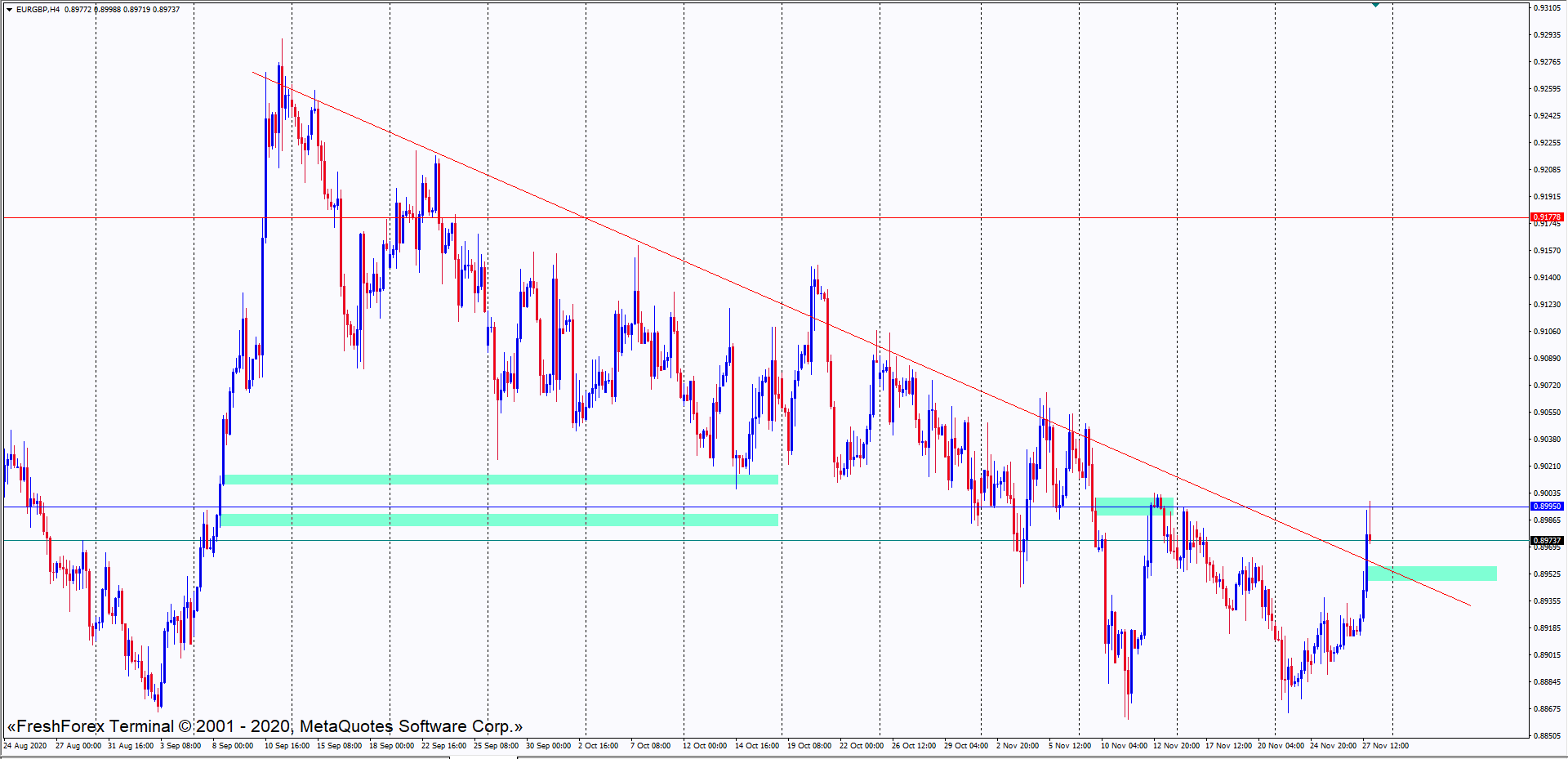Click the 0.93105 price scale label

(x=1547, y=8)
